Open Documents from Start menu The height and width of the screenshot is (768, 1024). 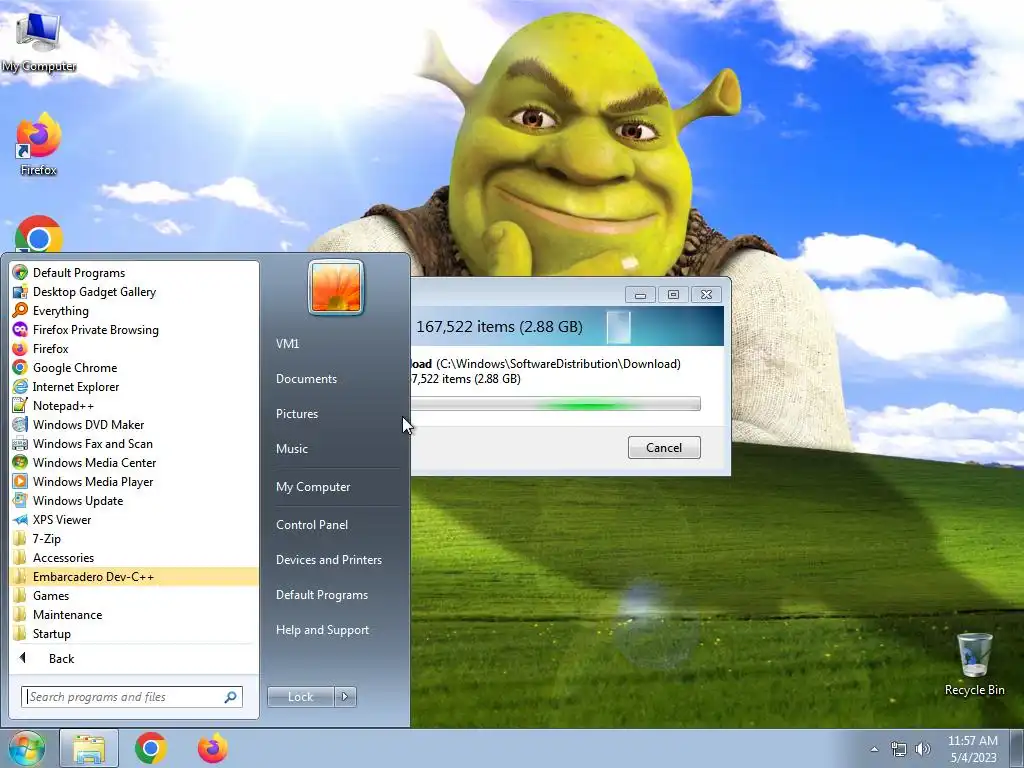[306, 379]
